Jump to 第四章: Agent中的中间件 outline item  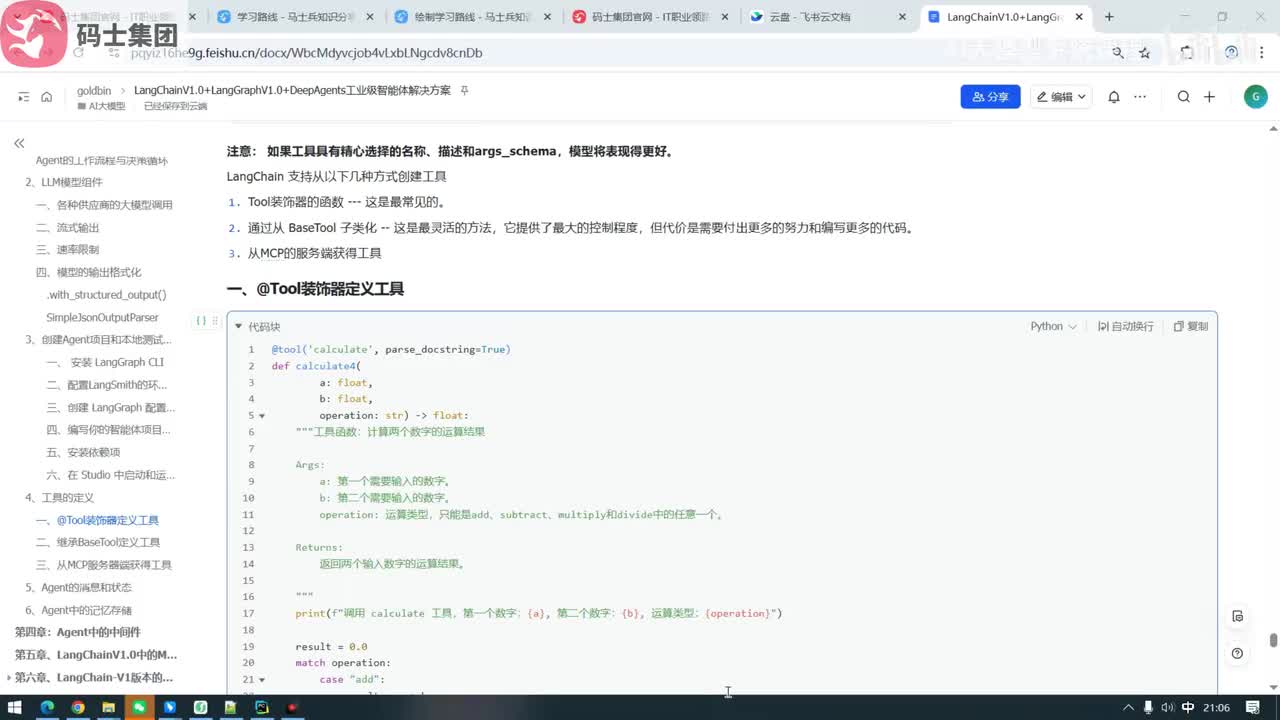pyautogui.click(x=77, y=632)
